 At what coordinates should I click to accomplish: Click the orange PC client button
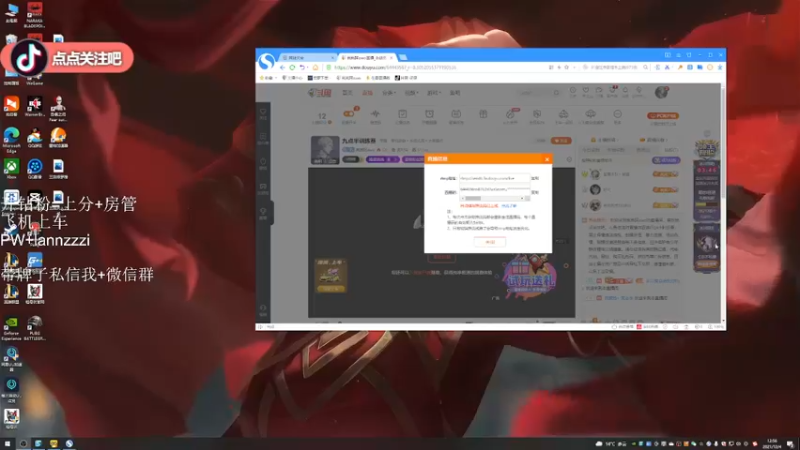663,116
